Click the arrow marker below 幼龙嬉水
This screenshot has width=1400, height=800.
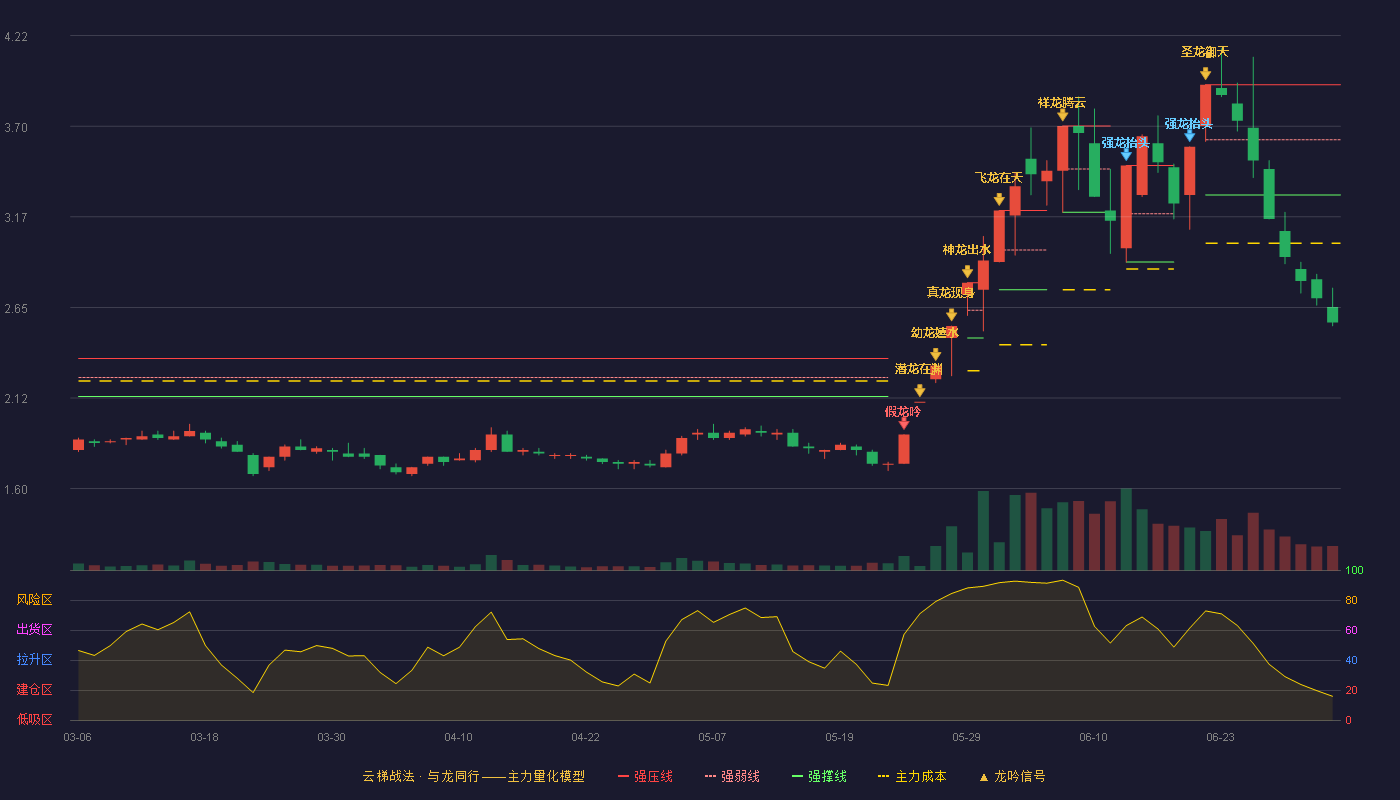935,354
